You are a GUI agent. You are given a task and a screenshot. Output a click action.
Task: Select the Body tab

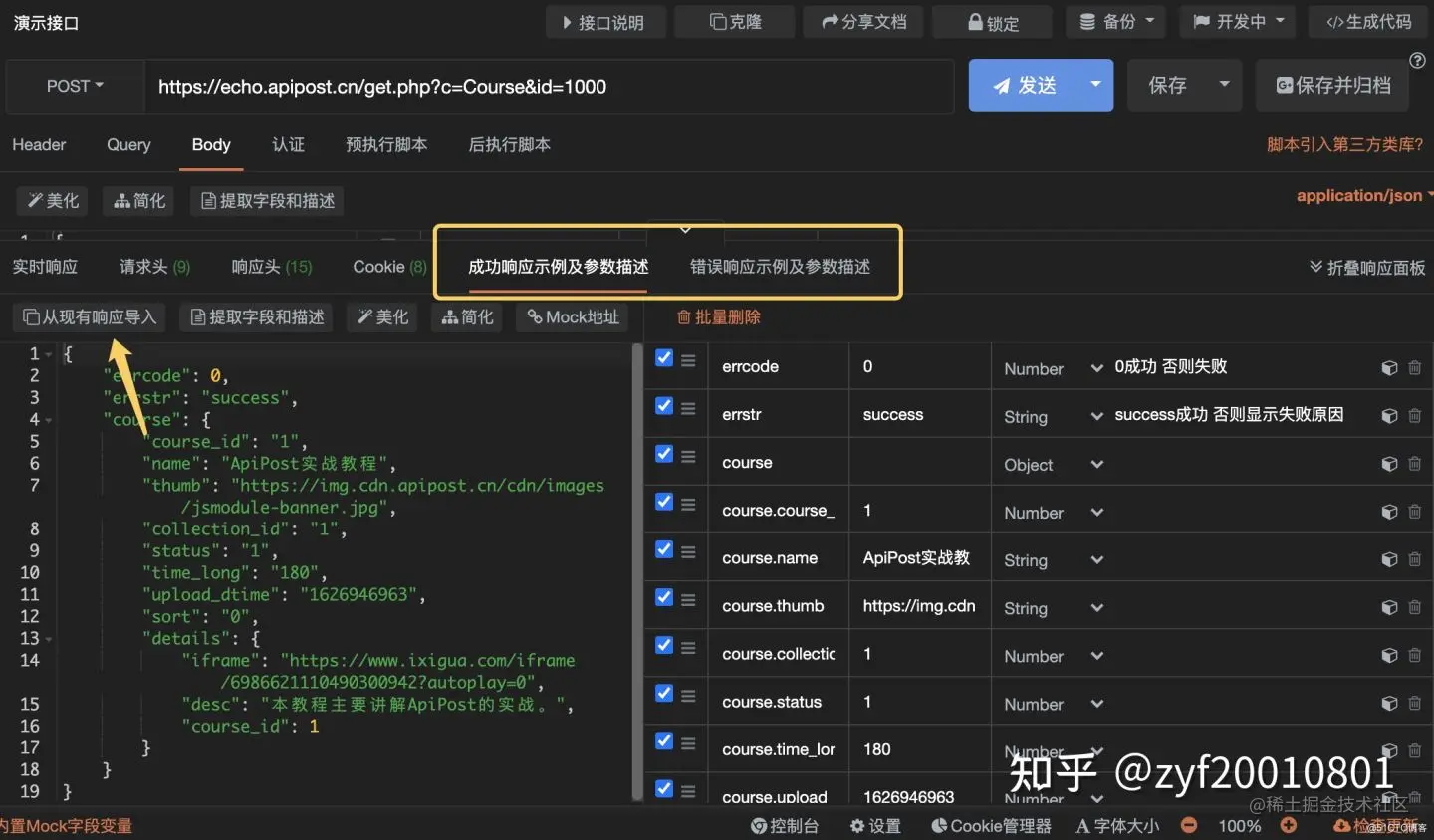pyautogui.click(x=211, y=145)
